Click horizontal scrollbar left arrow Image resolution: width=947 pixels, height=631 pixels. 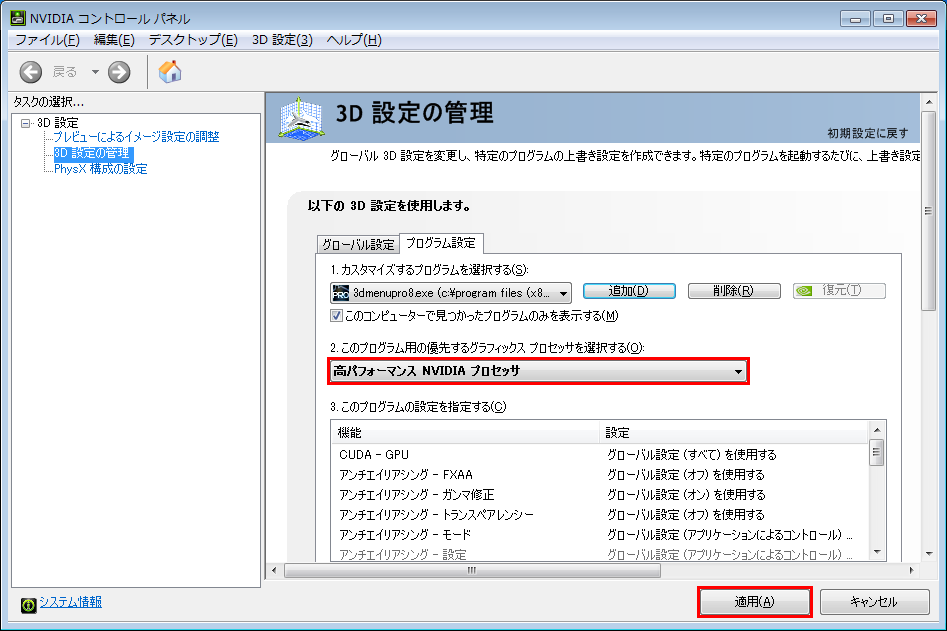[x=274, y=570]
